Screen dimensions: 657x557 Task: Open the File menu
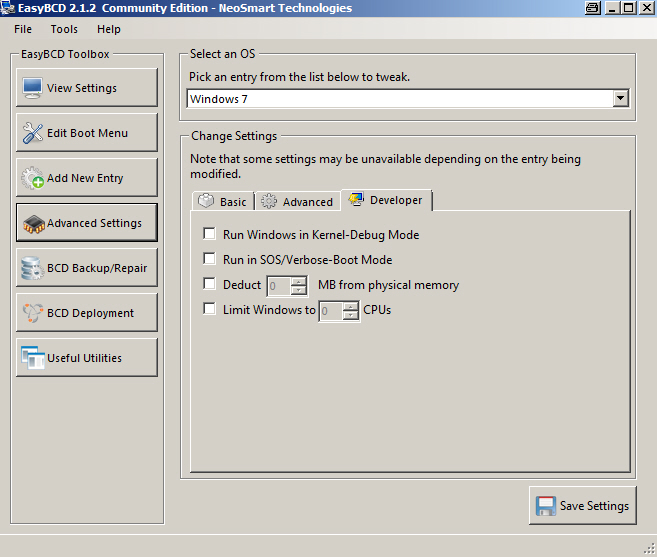pos(23,29)
